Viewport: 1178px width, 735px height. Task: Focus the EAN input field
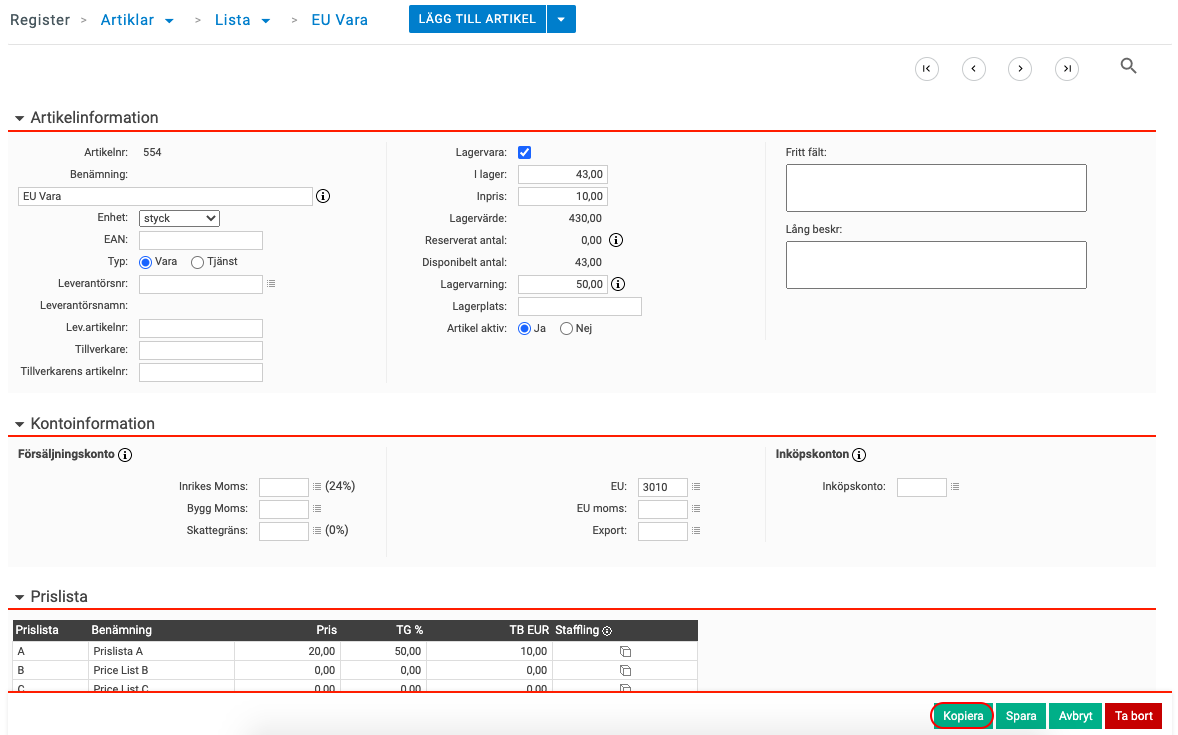201,240
